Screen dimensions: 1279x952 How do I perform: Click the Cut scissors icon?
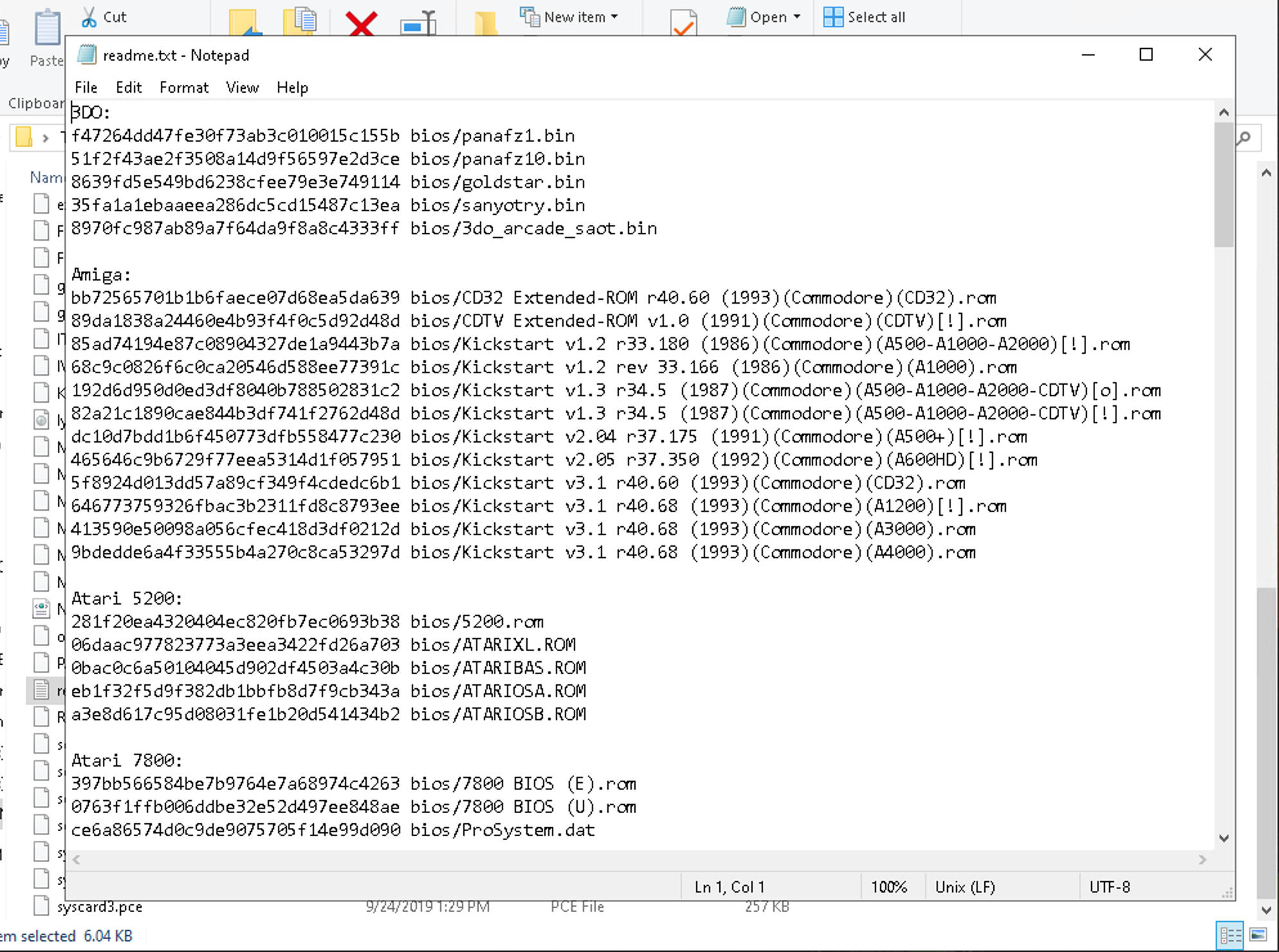click(89, 17)
